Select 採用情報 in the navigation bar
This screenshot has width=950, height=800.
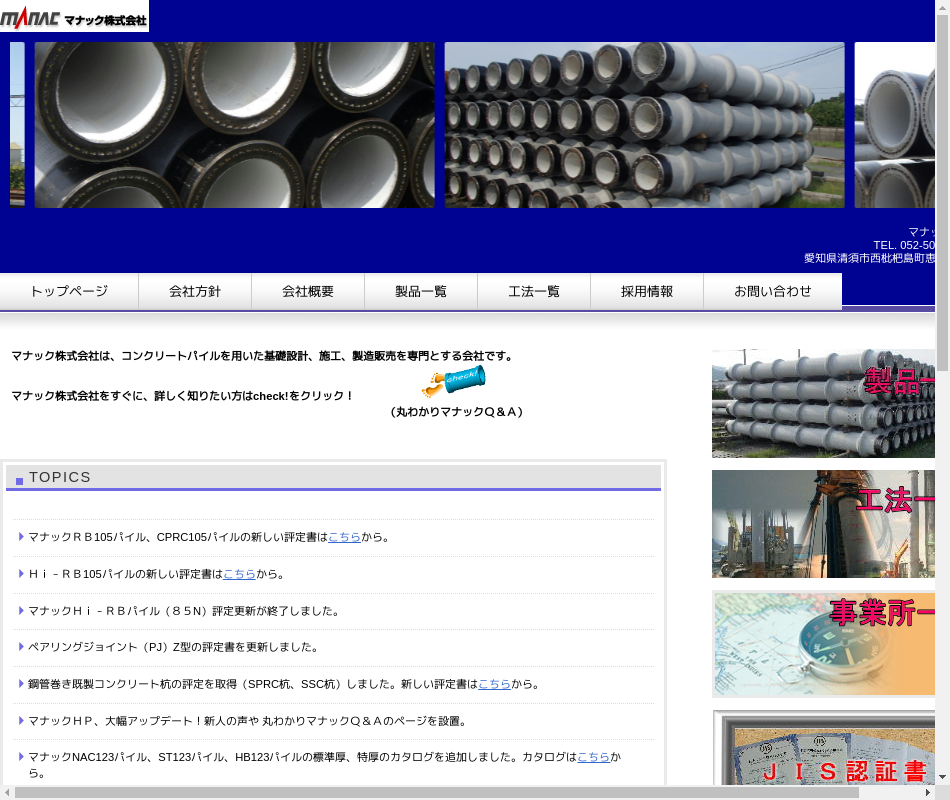[647, 292]
